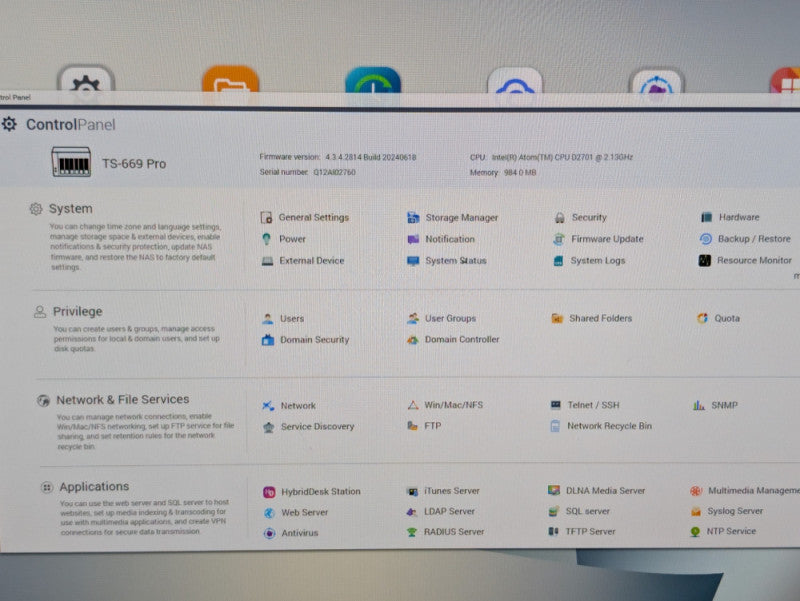Open Syslog Server link
800x601 pixels.
735,511
